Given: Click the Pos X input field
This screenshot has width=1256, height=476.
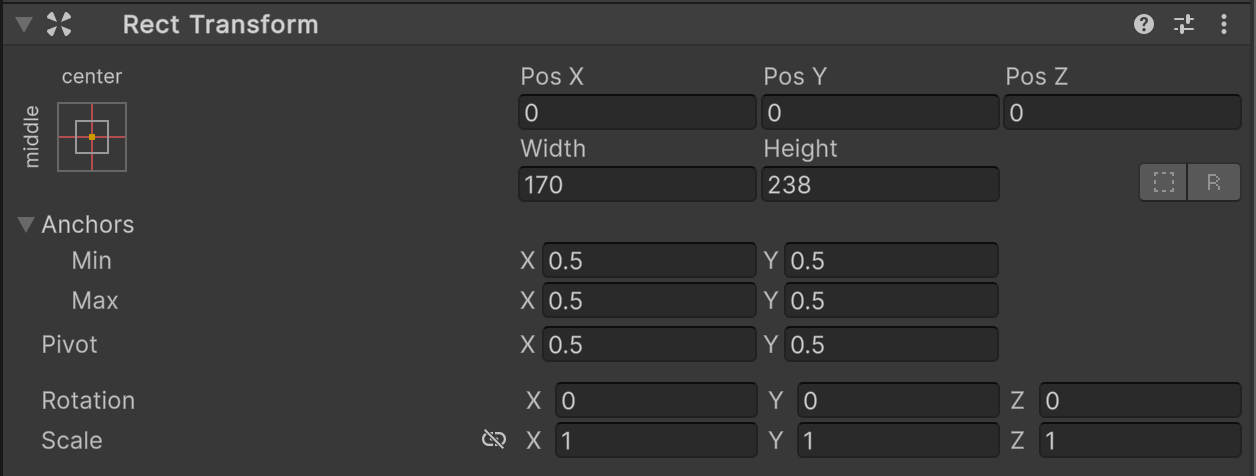Looking at the screenshot, I should click(x=637, y=113).
